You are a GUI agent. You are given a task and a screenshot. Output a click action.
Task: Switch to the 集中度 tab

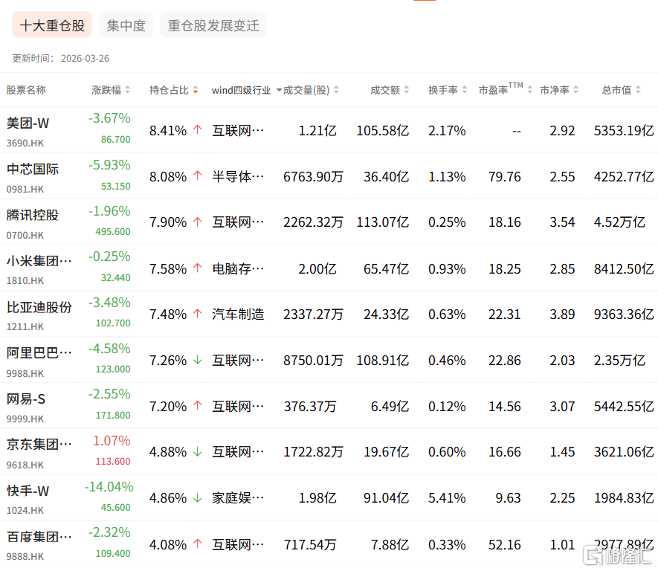pos(126,25)
